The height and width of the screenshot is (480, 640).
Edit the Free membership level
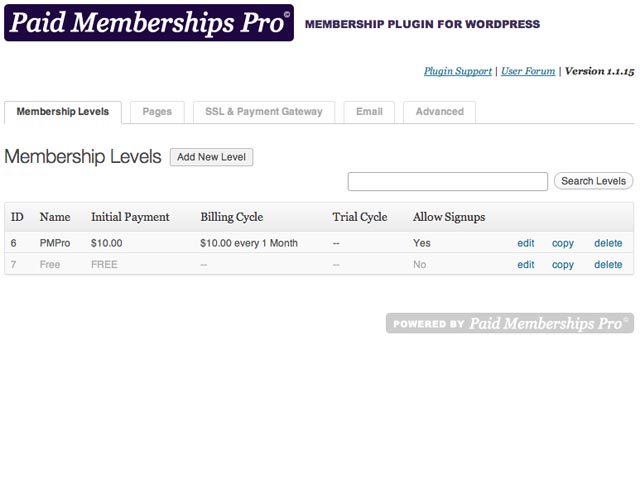526,265
